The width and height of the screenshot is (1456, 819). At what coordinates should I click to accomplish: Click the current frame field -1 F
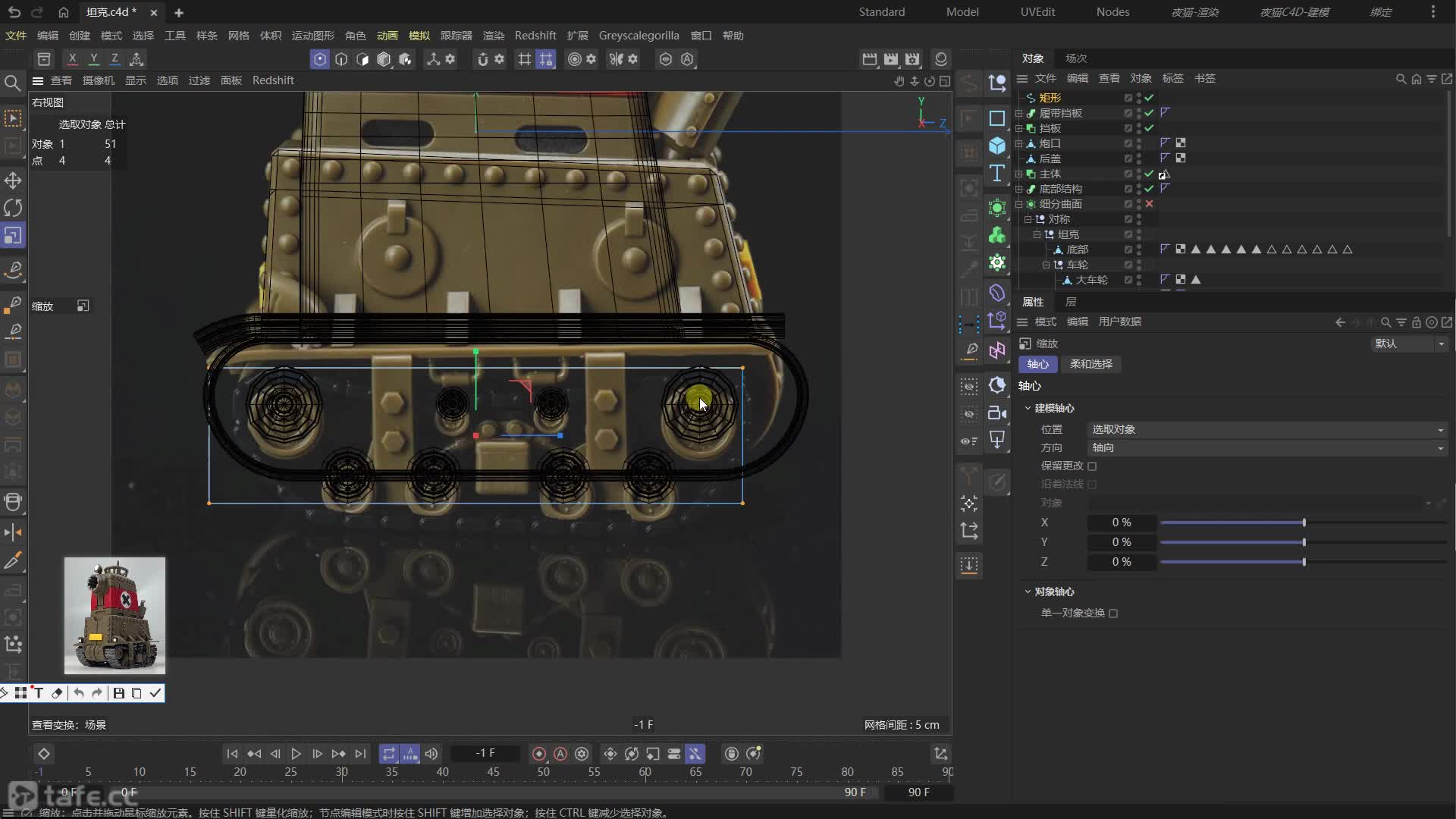(485, 754)
